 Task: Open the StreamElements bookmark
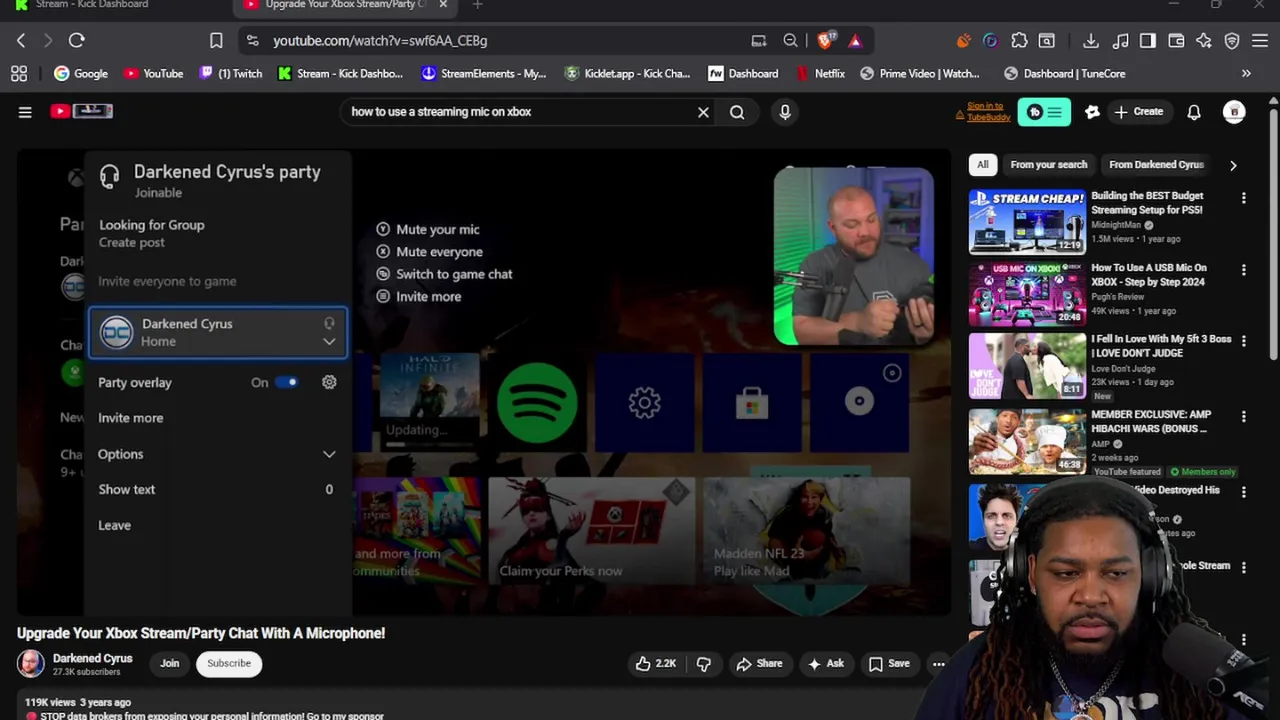coord(484,73)
